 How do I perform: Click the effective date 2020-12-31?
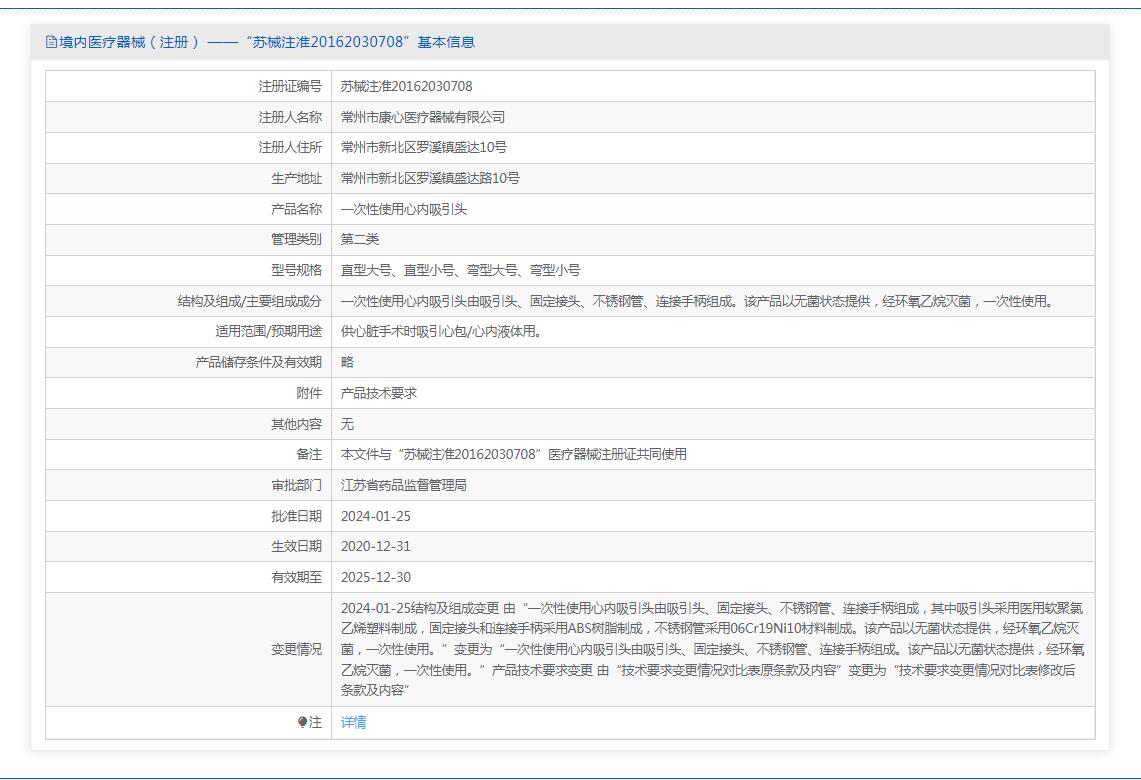(x=375, y=546)
